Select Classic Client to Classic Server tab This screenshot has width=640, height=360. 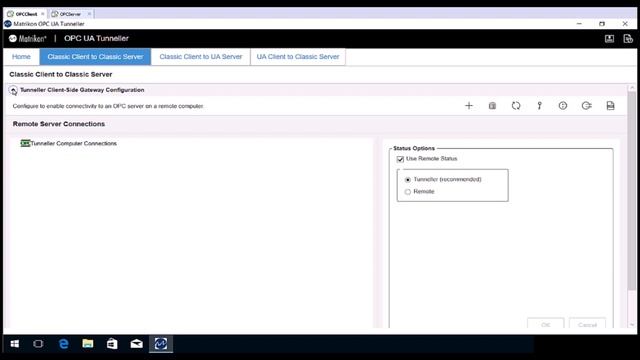coord(95,57)
